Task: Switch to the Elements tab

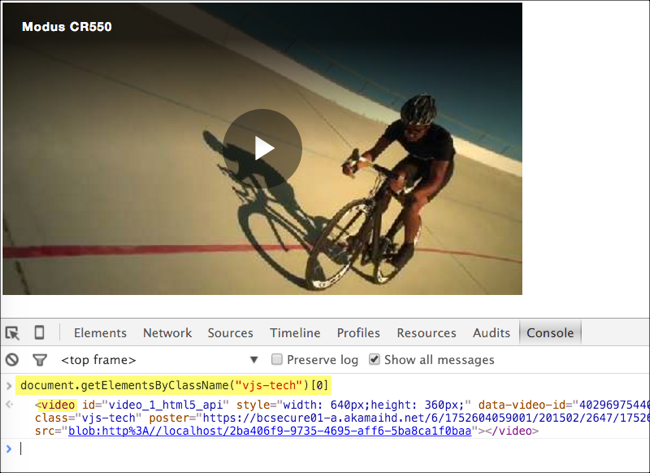Action: pyautogui.click(x=100, y=333)
